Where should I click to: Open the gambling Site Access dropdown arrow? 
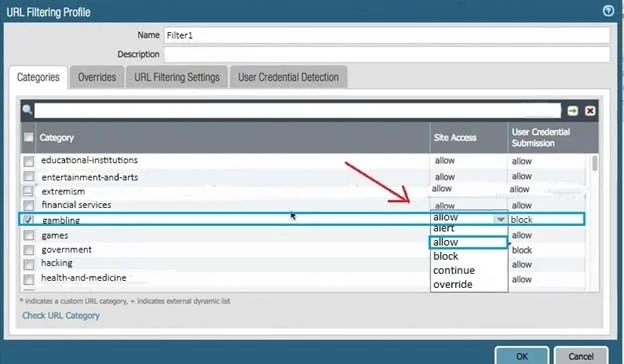(500, 219)
